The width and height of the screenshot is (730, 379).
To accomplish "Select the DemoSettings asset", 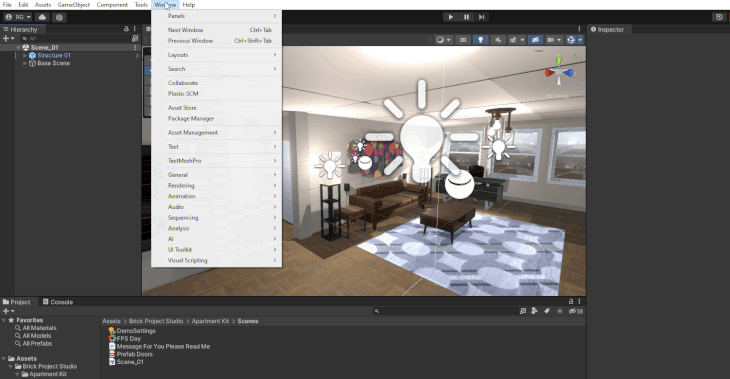I will pyautogui.click(x=132, y=331).
